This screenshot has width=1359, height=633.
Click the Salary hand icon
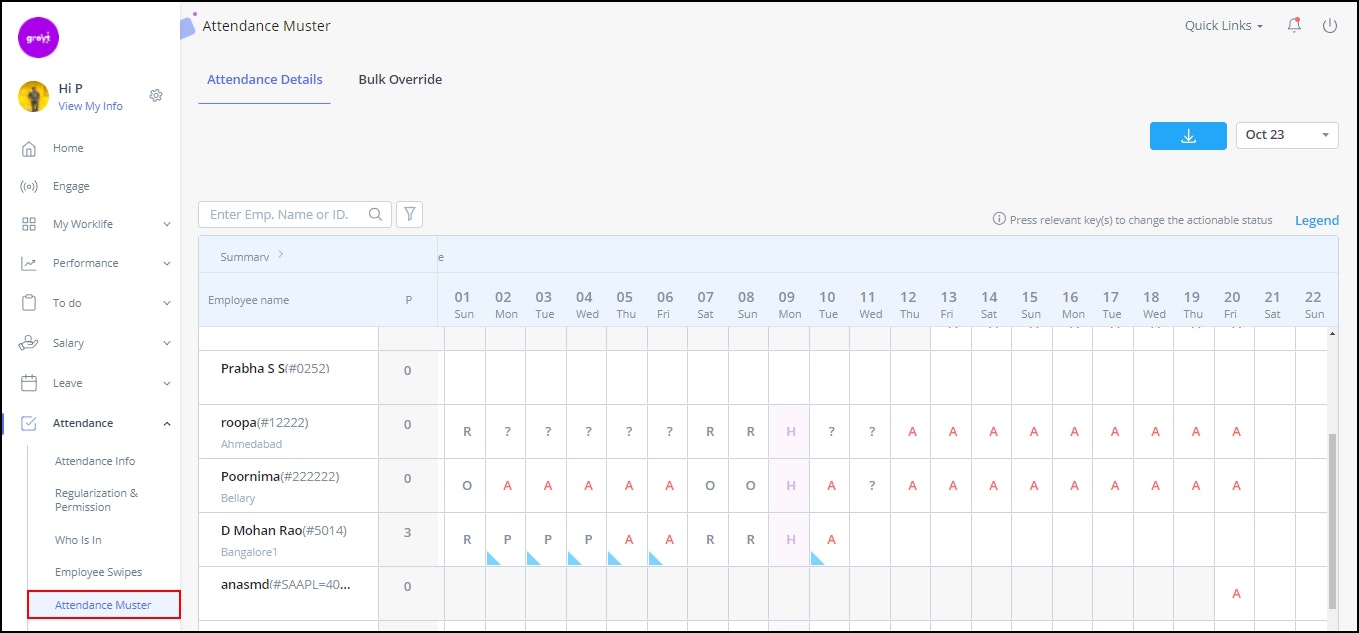coord(29,343)
